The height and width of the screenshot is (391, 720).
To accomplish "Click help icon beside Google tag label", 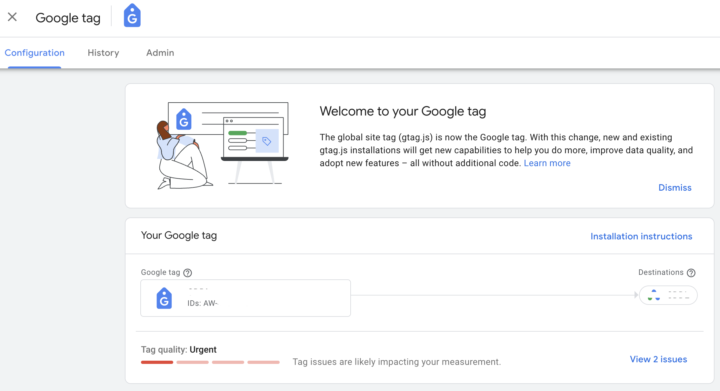I will (x=187, y=273).
